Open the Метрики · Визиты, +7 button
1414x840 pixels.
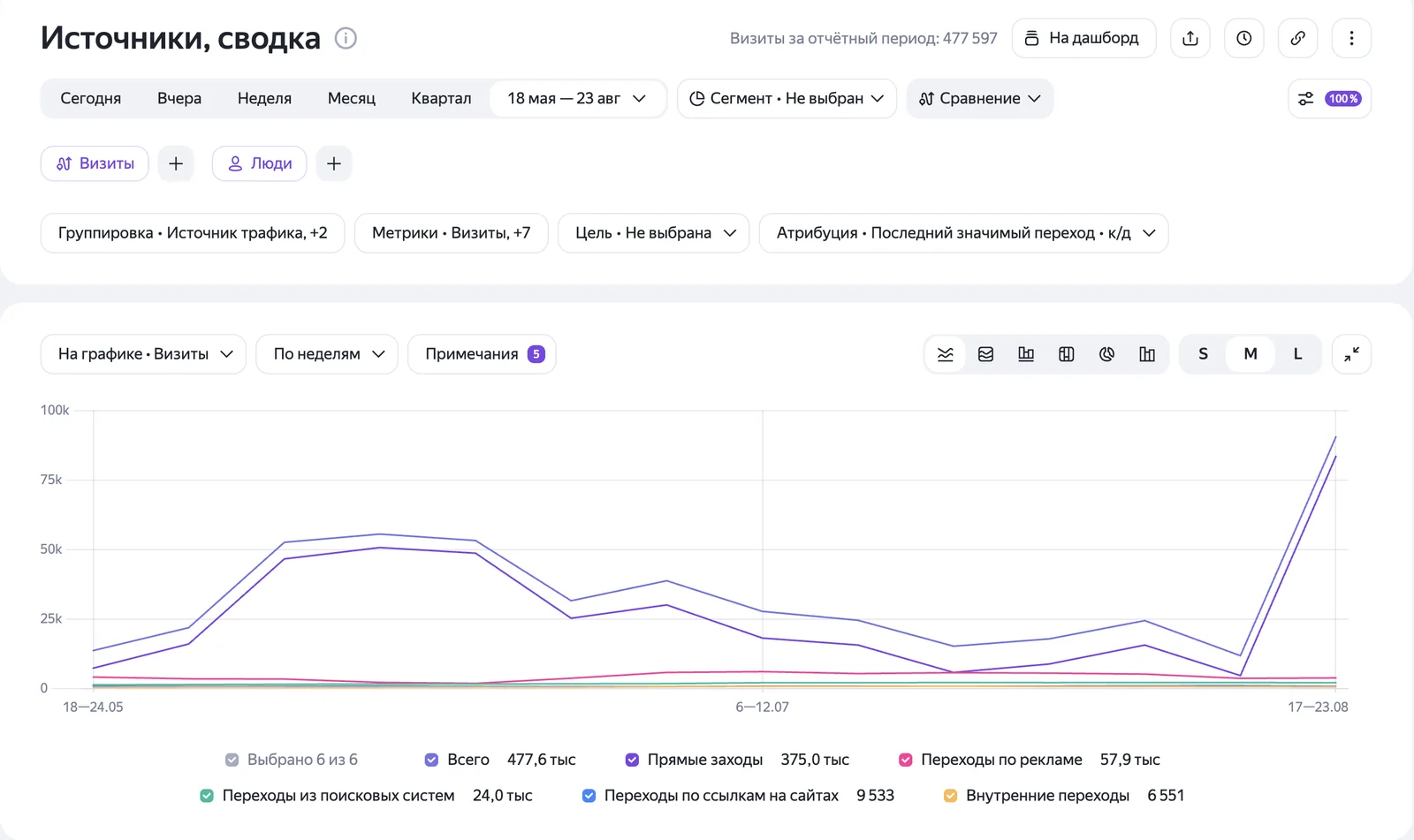tap(452, 233)
